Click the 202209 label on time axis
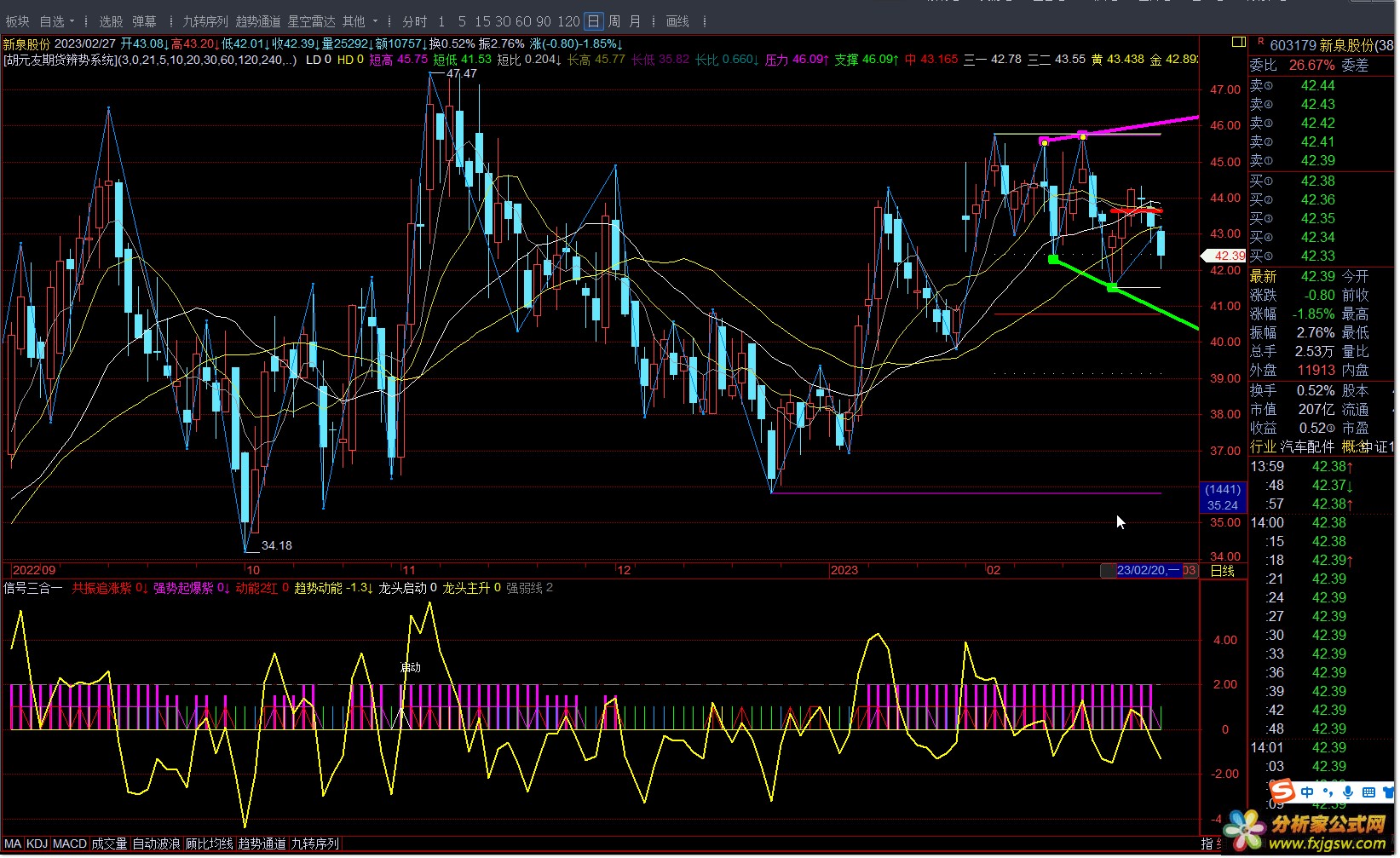 (34, 571)
